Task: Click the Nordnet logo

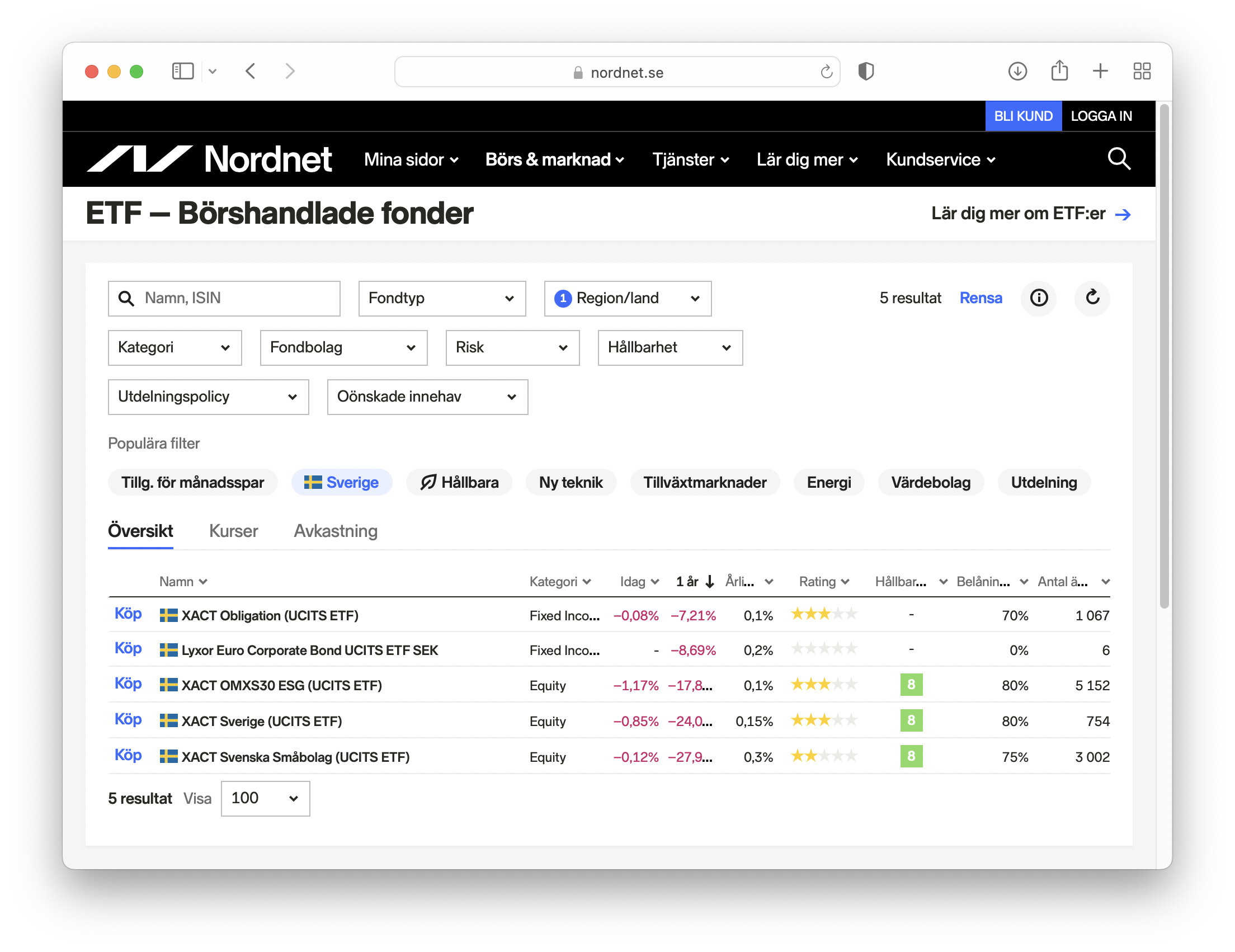Action: (x=209, y=159)
